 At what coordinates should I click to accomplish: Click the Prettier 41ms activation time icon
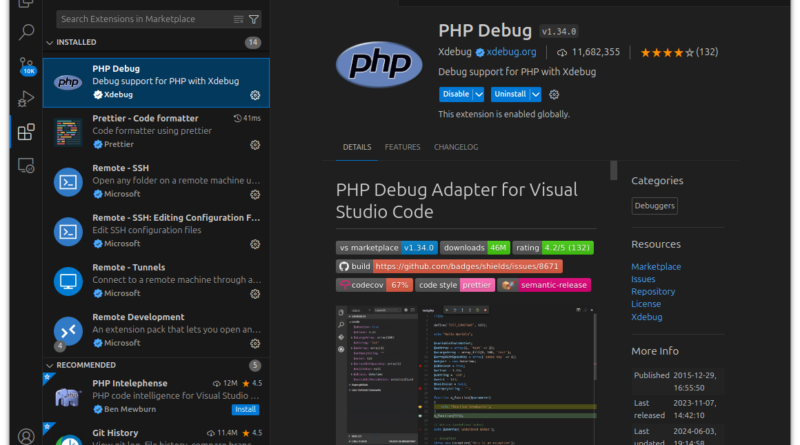tap(237, 118)
